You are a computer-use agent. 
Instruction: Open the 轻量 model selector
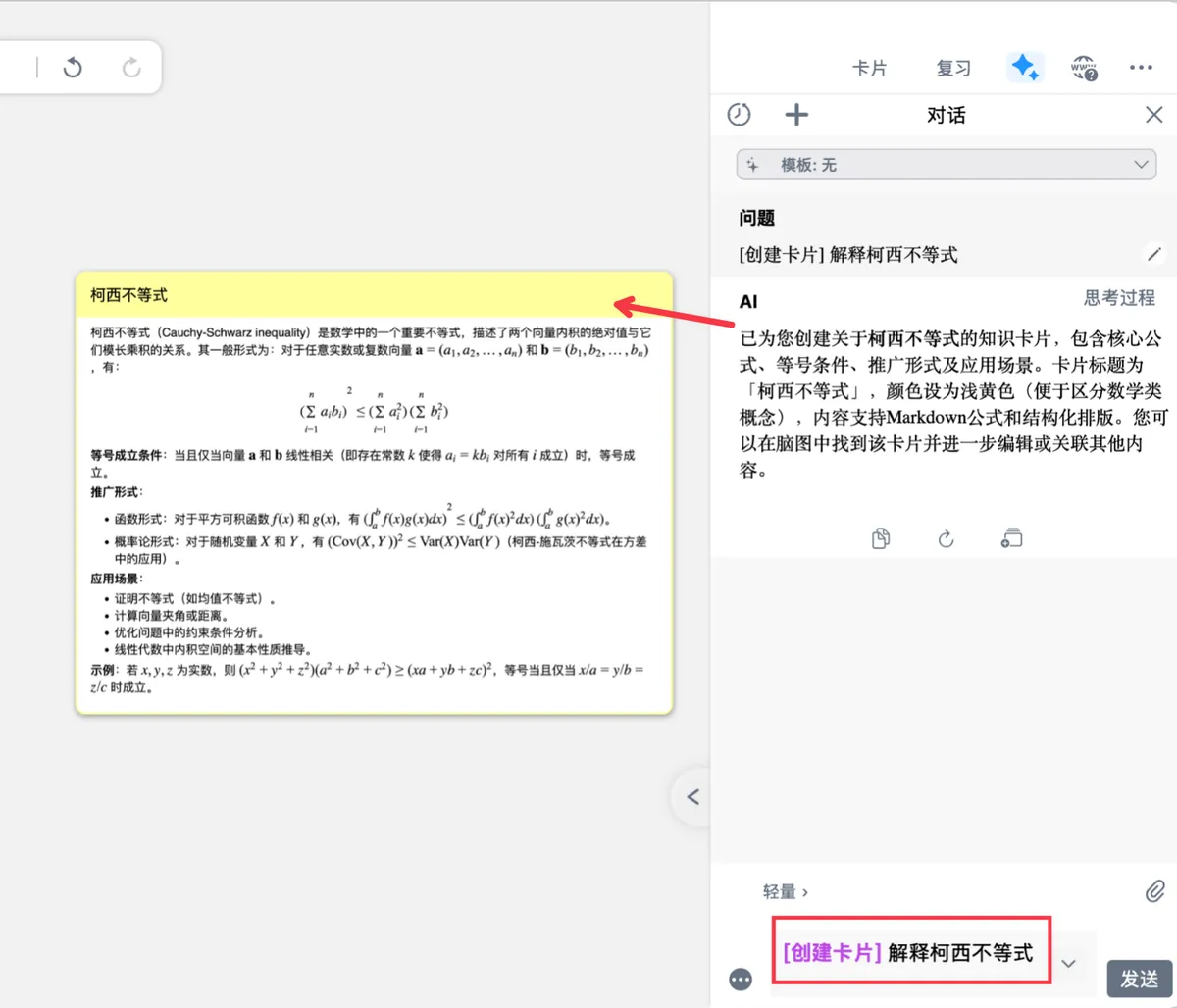click(785, 892)
